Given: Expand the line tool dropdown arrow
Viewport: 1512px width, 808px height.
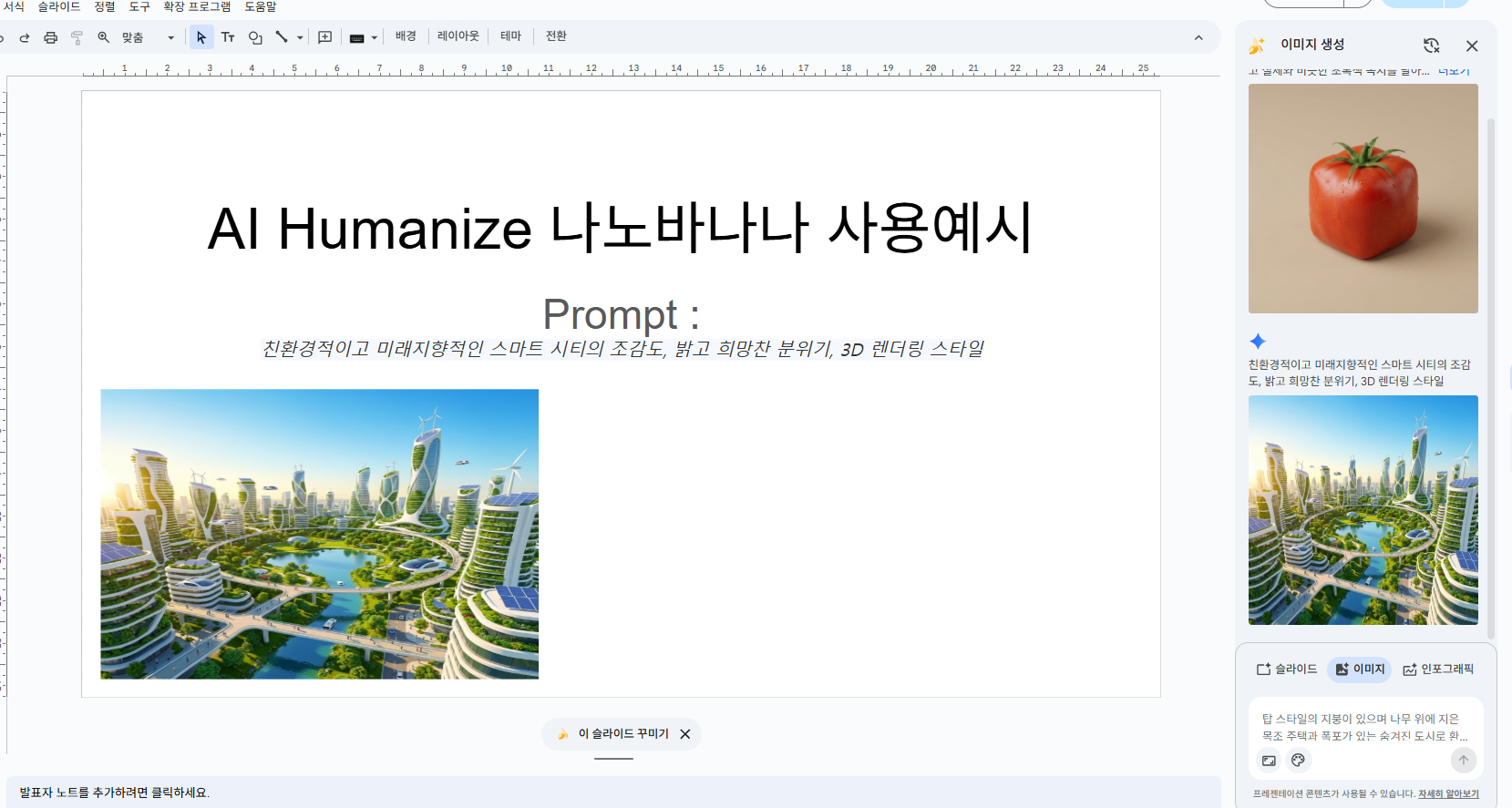Looking at the screenshot, I should [300, 37].
